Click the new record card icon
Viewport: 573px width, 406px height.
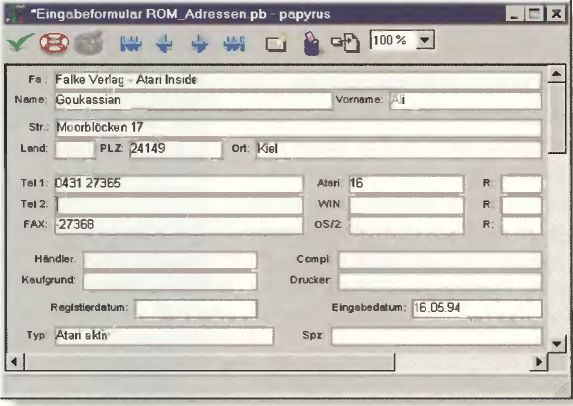pyautogui.click(x=276, y=43)
